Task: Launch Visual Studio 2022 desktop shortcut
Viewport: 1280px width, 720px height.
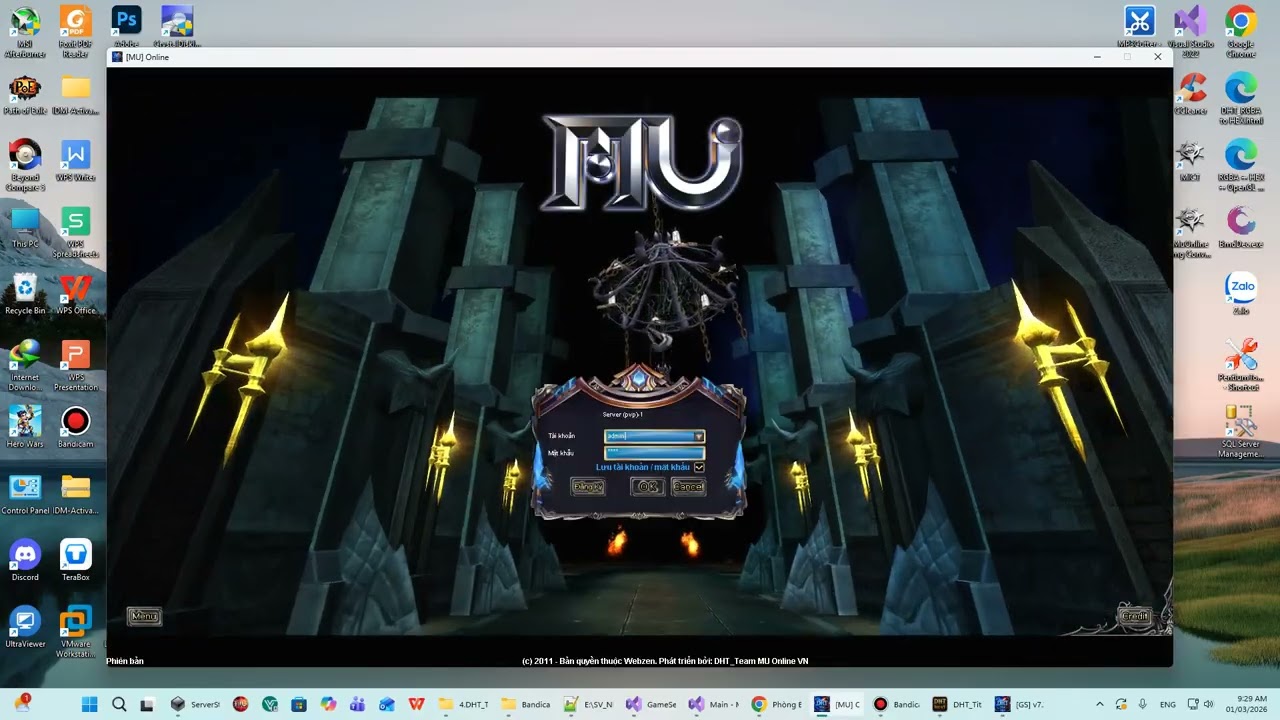Action: pyautogui.click(x=1190, y=31)
